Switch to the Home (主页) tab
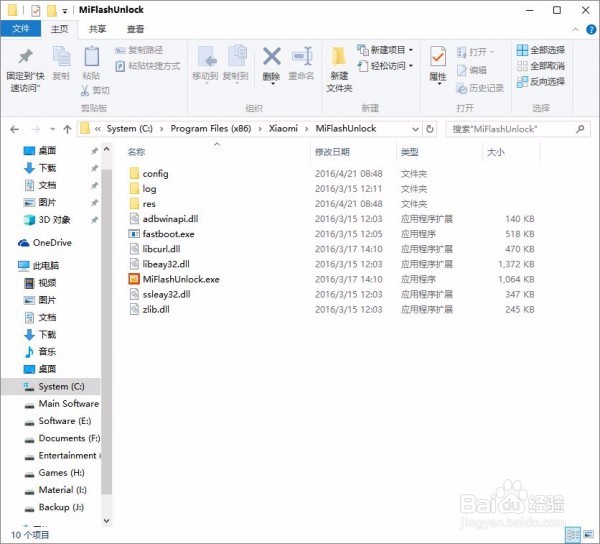This screenshot has width=600, height=544. pyautogui.click(x=60, y=29)
